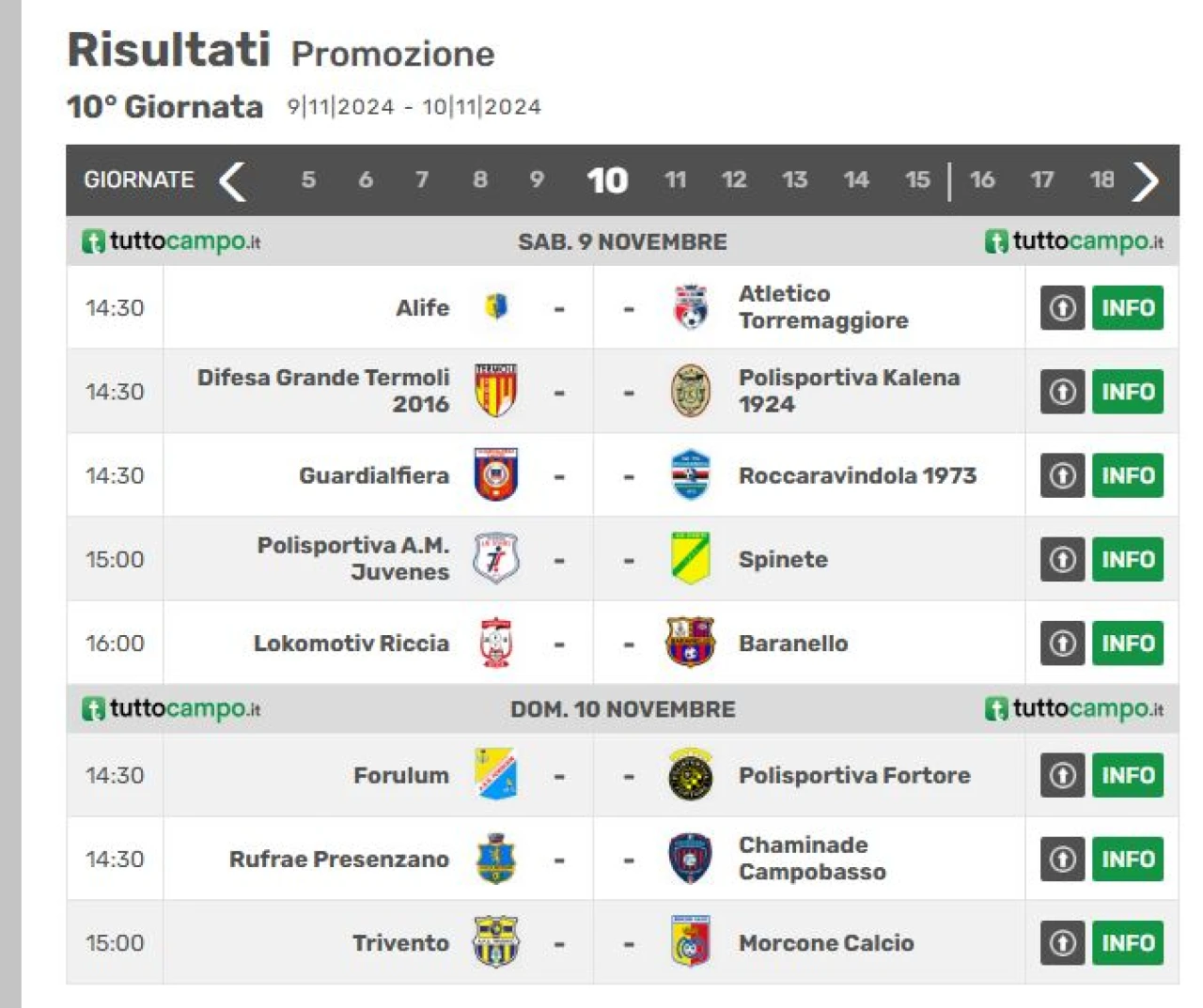The height and width of the screenshot is (1008, 1203).
Task: Advance giornate list with right chevron
Action: point(1146,180)
